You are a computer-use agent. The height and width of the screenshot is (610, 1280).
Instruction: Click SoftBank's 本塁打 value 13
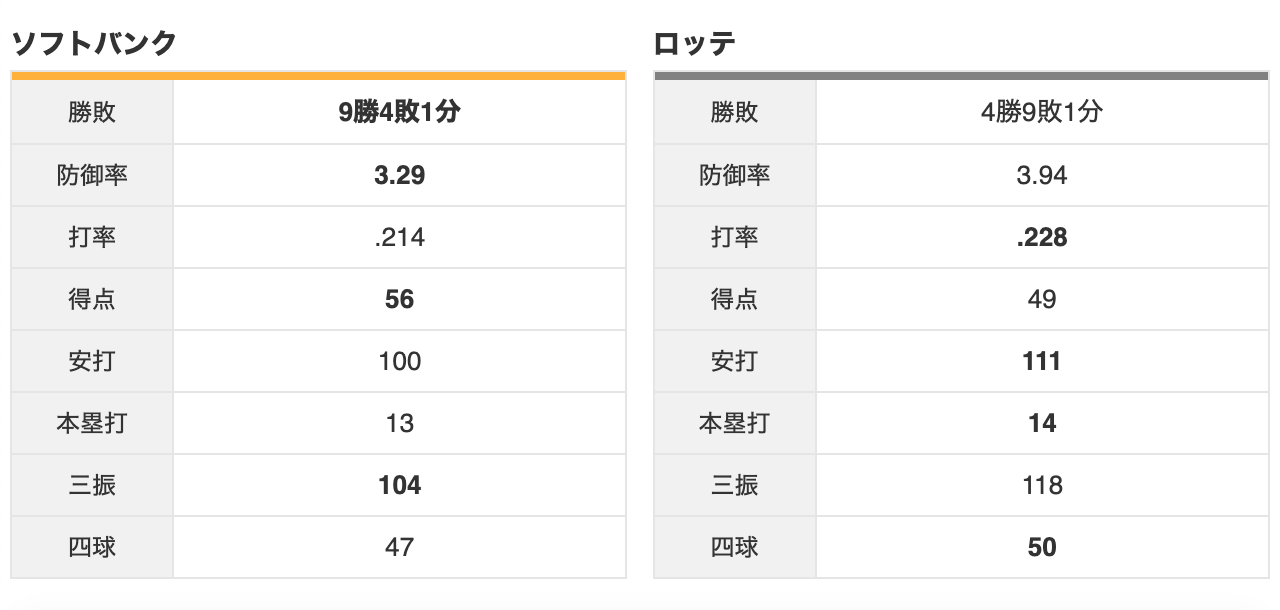(x=399, y=423)
